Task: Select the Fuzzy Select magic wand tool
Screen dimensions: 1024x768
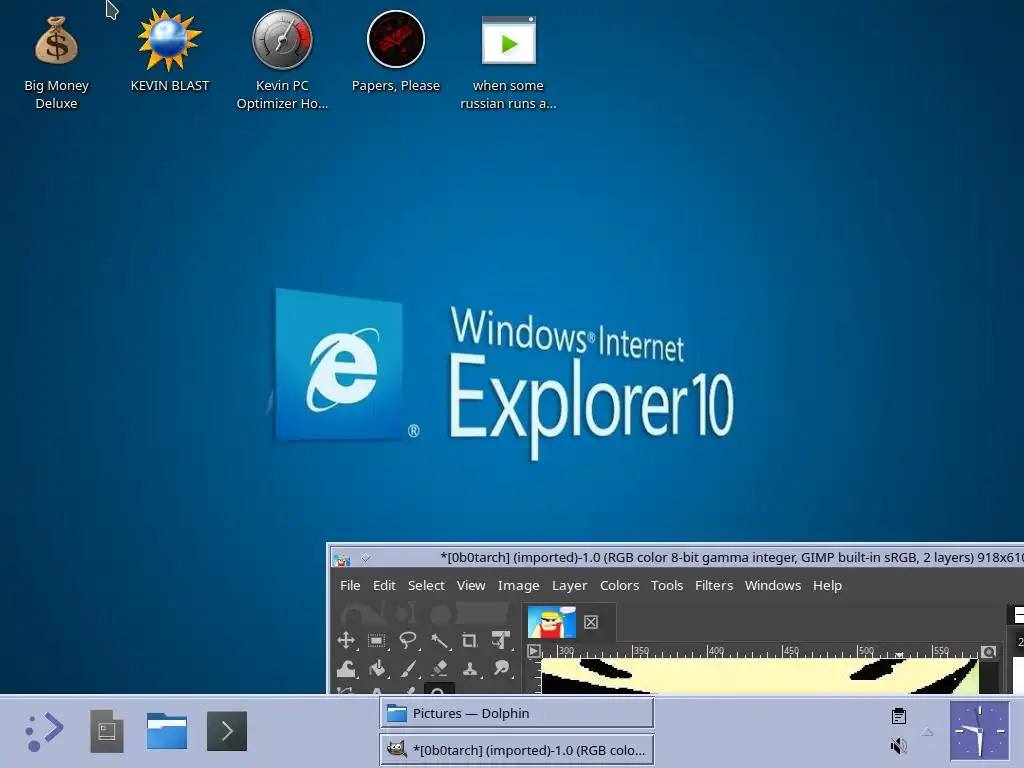Action: [439, 640]
